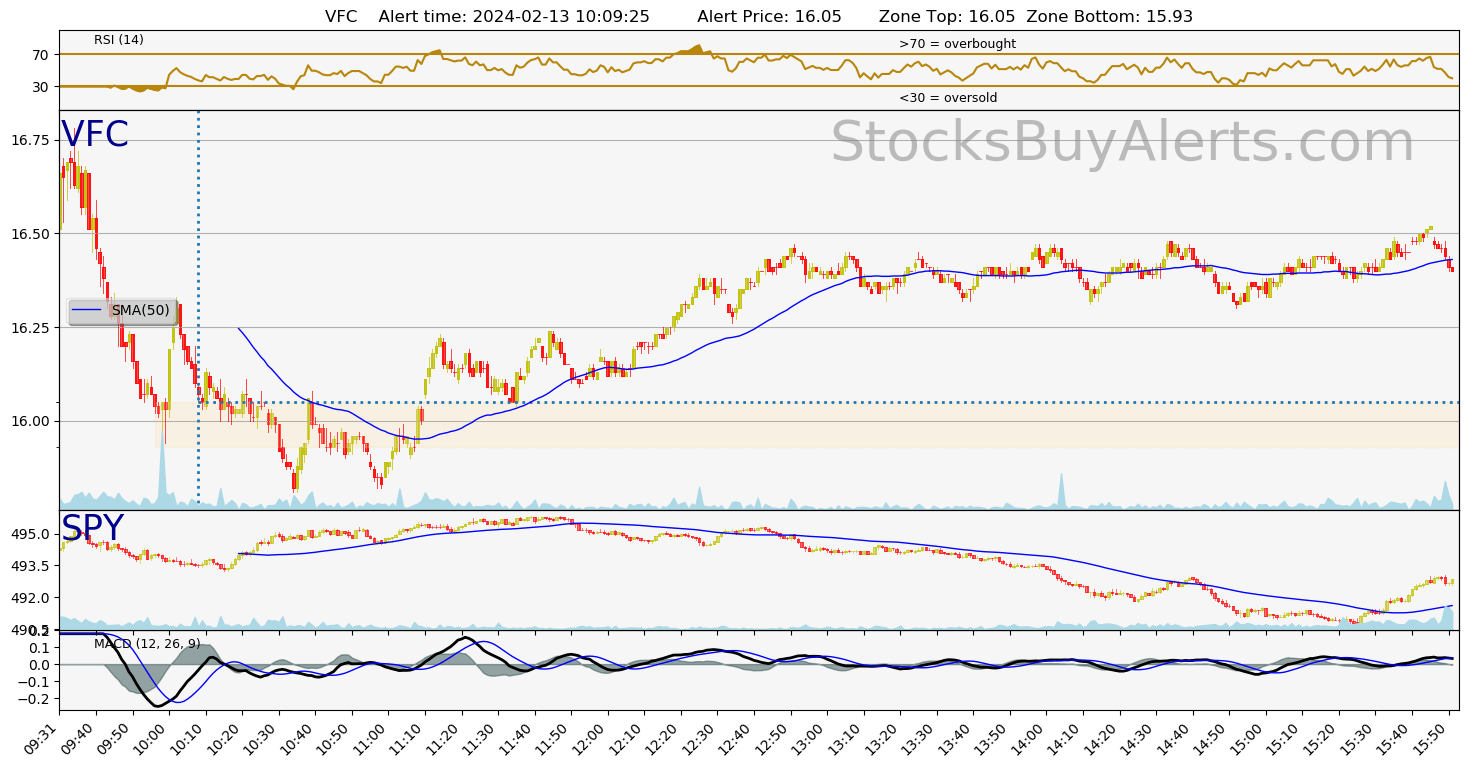The width and height of the screenshot is (1474, 768).
Task: Click the <30 = oversold annotation
Action: coord(948,98)
